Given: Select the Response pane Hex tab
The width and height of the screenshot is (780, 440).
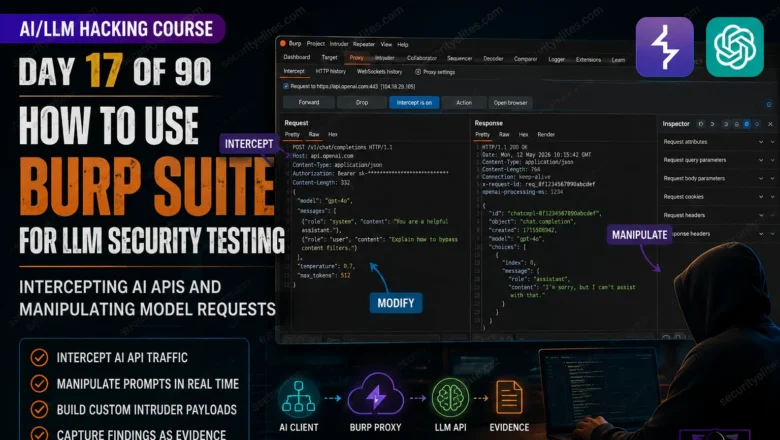Looking at the screenshot, I should [523, 134].
